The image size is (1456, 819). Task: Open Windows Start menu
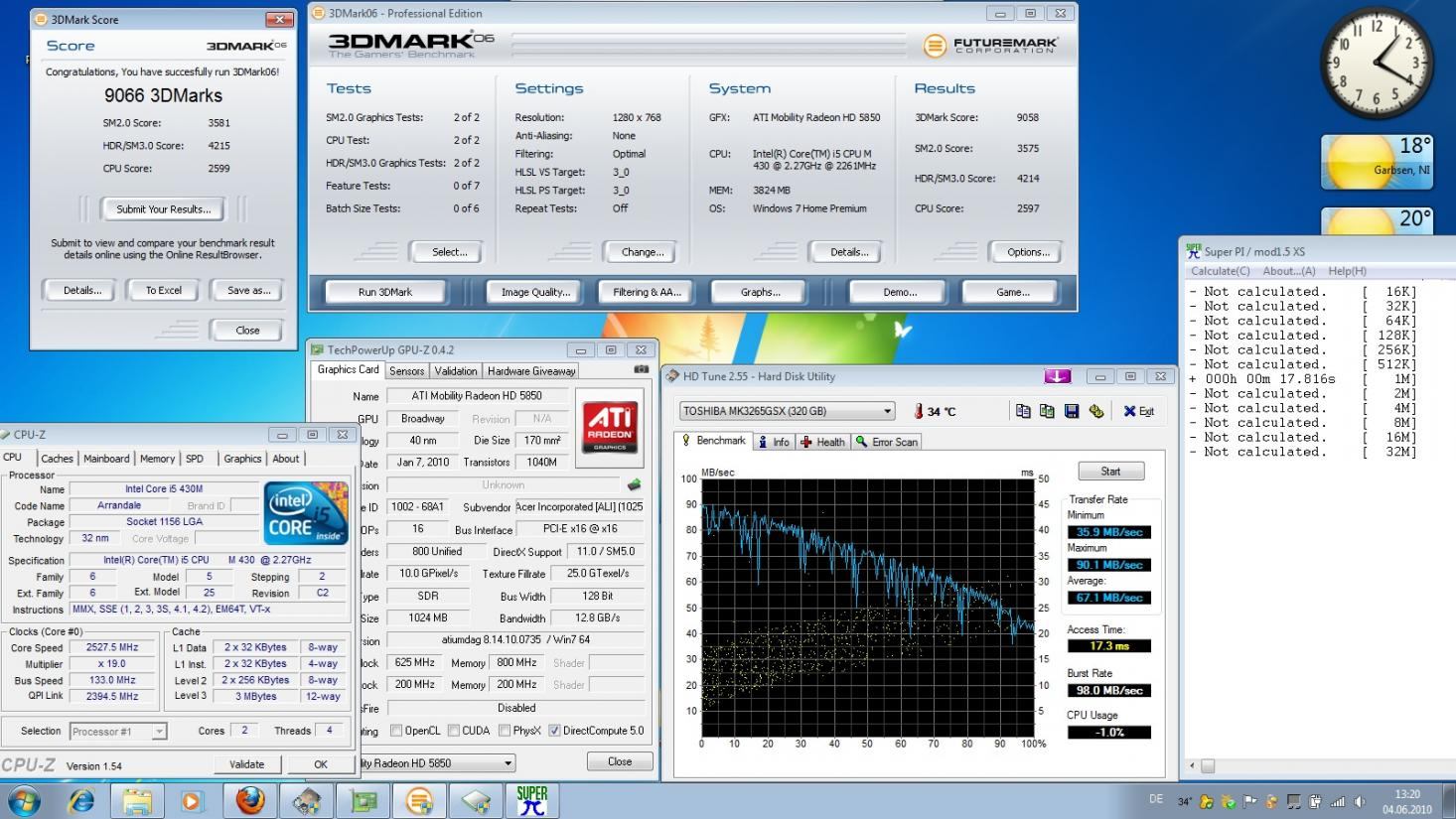tap(24, 800)
